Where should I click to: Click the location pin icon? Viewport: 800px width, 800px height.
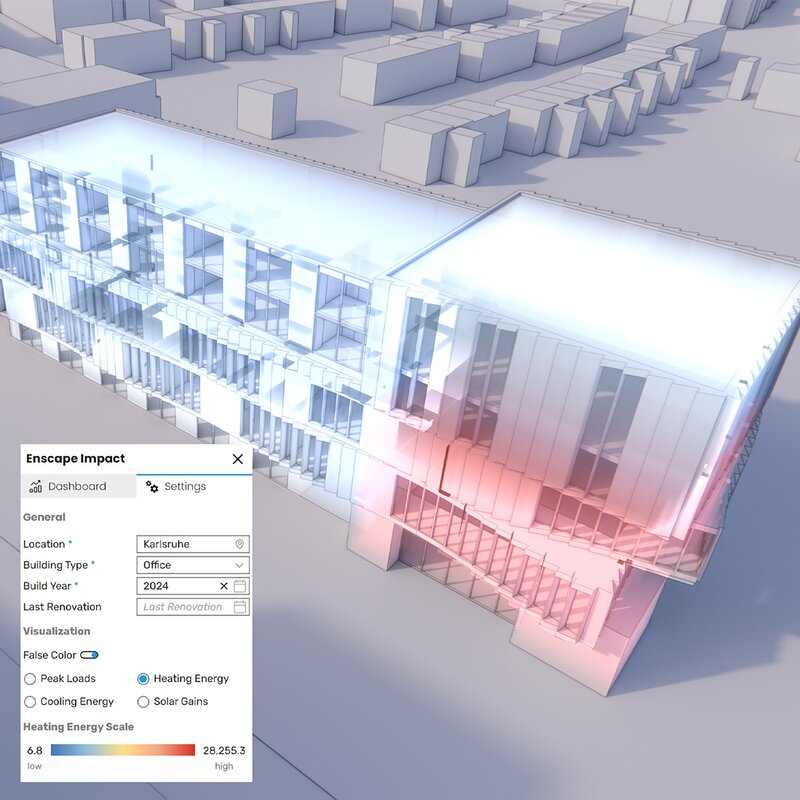click(x=240, y=544)
